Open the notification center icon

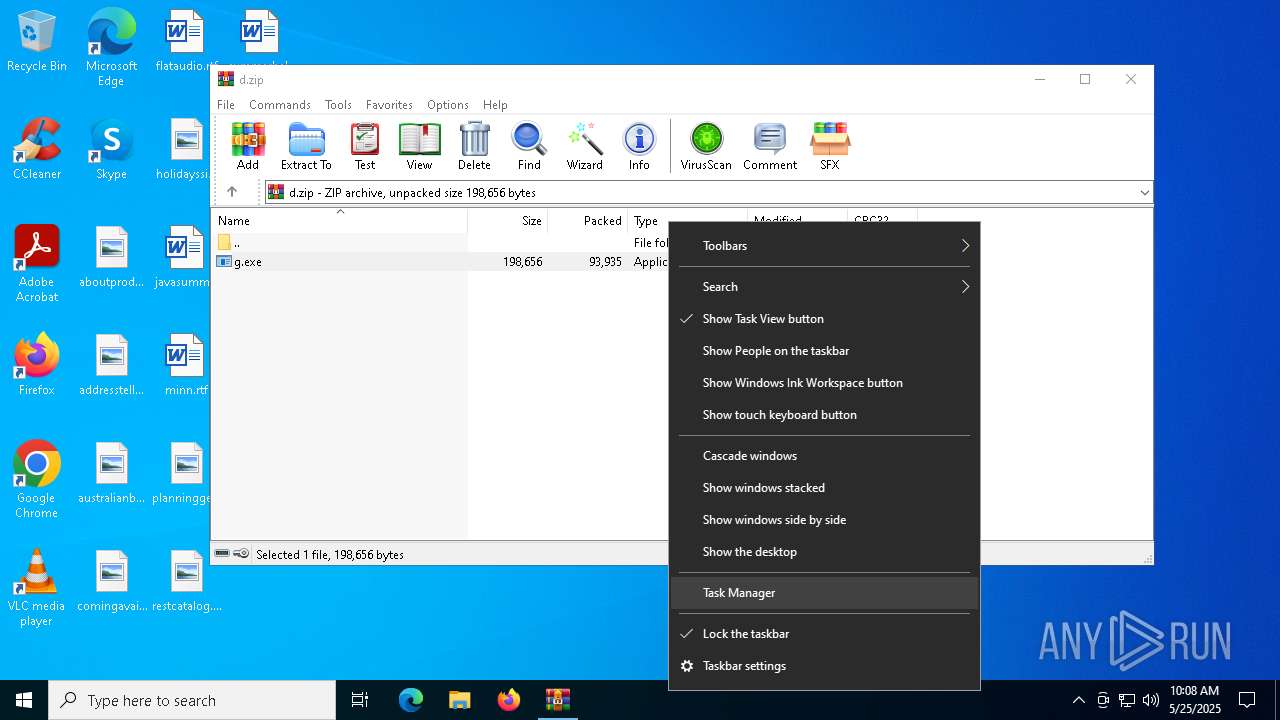tap(1247, 700)
